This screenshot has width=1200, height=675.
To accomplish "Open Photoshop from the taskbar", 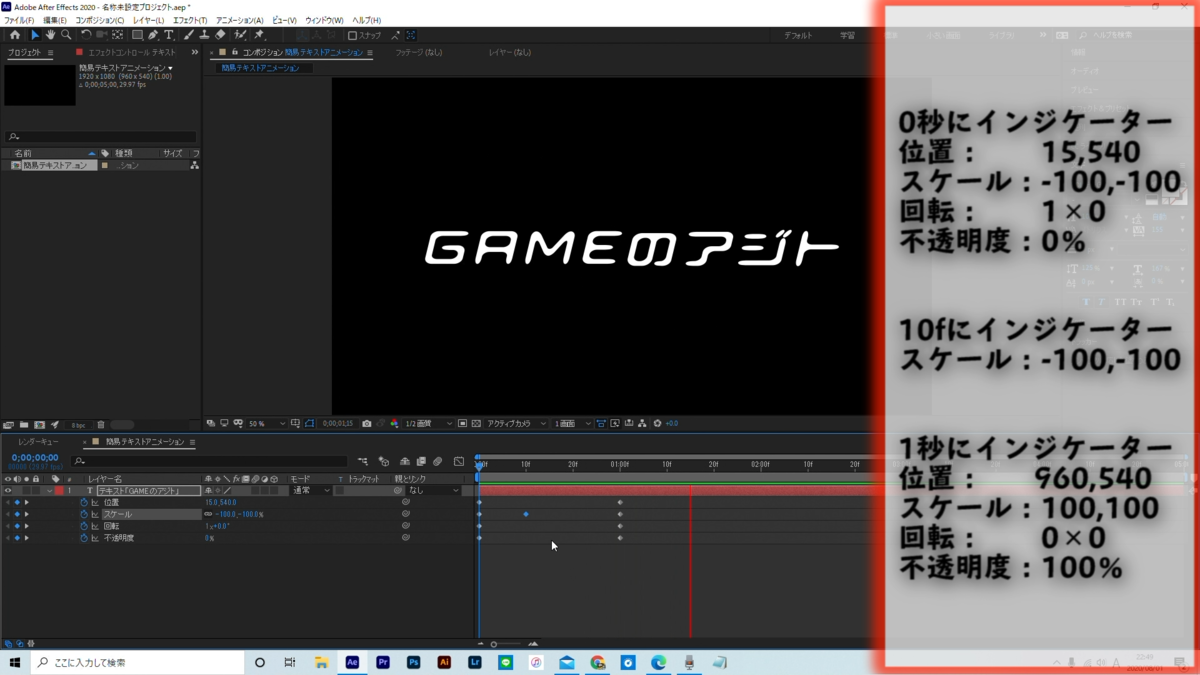I will pos(414,662).
